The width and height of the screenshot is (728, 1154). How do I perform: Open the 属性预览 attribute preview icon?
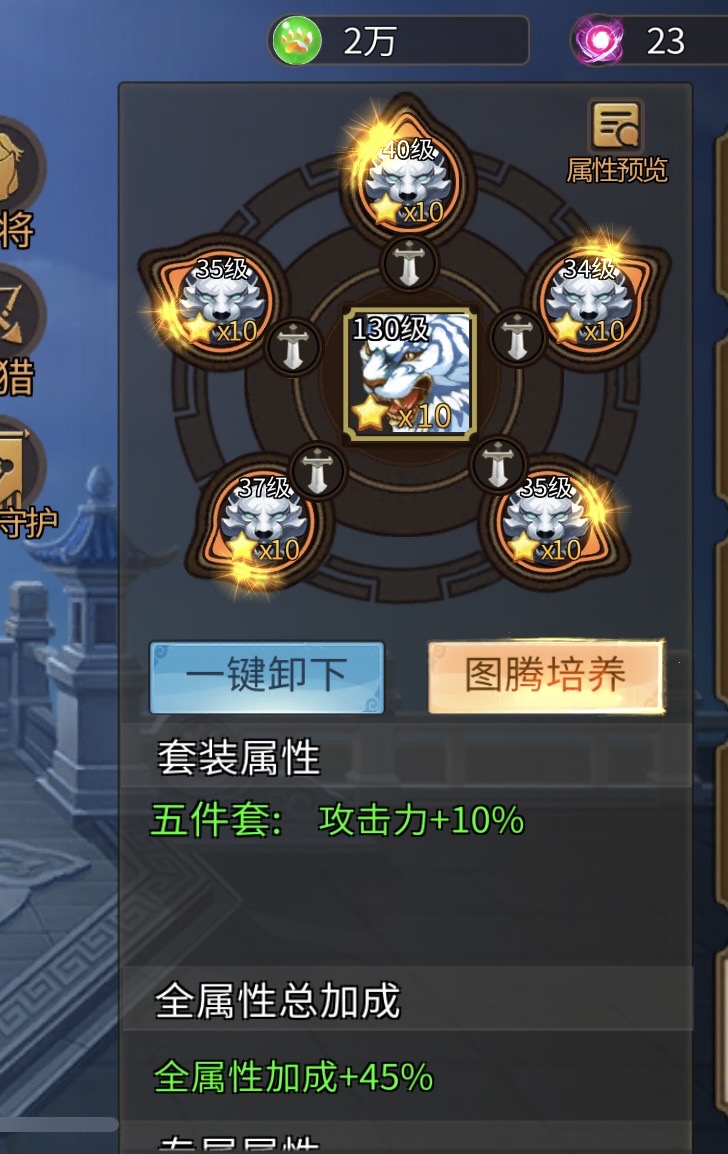616,142
